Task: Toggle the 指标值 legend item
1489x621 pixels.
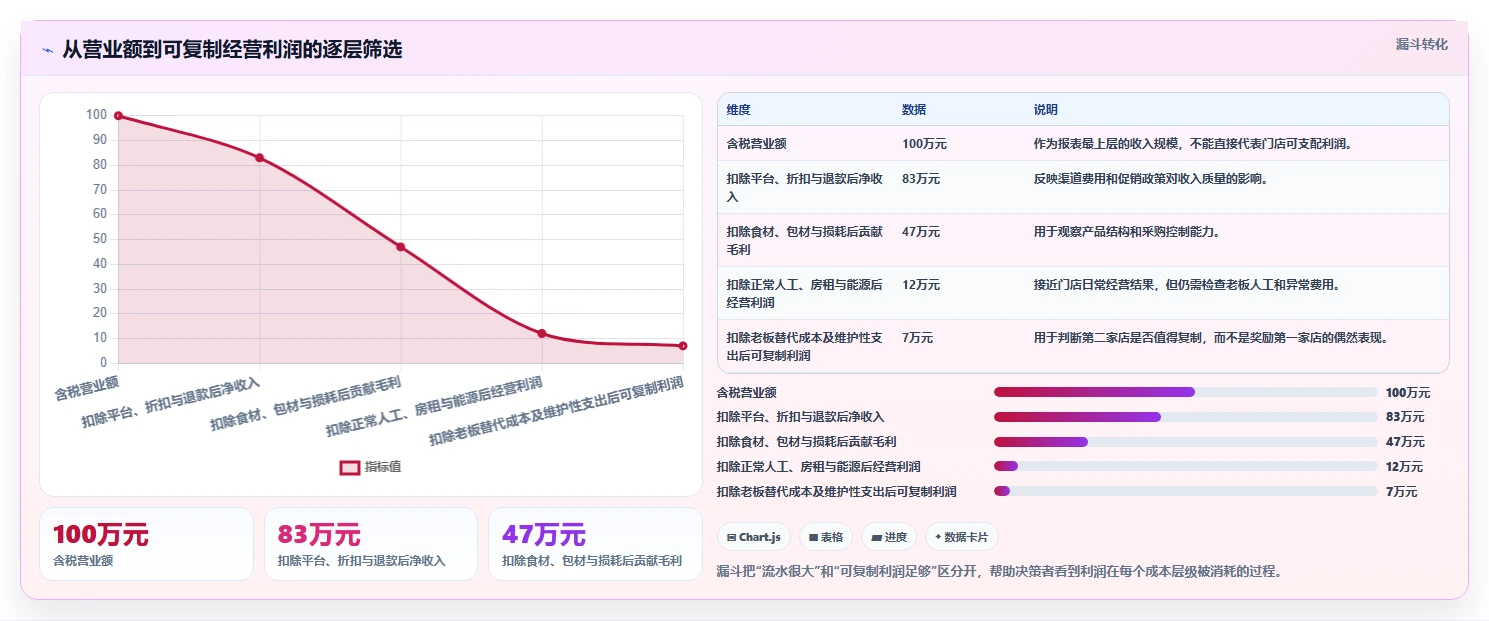Action: tap(371, 467)
